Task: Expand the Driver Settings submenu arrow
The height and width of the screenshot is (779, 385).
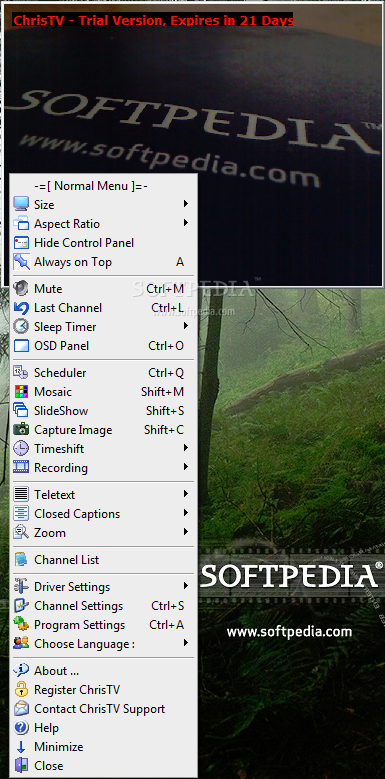Action: [186, 586]
